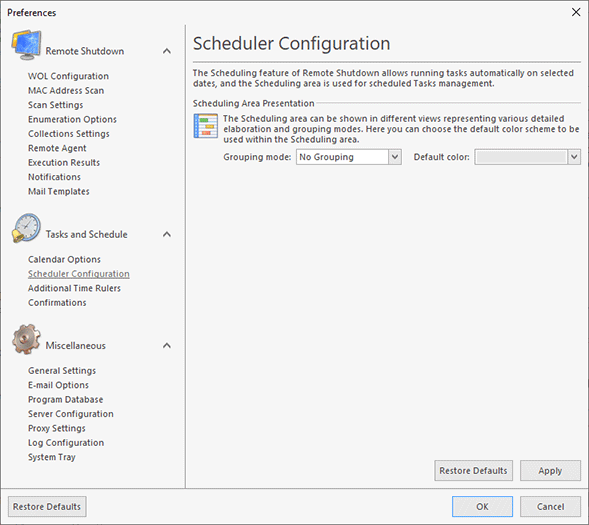Click the Remote Shutdown monitor icon
The image size is (589, 525).
coord(26,45)
